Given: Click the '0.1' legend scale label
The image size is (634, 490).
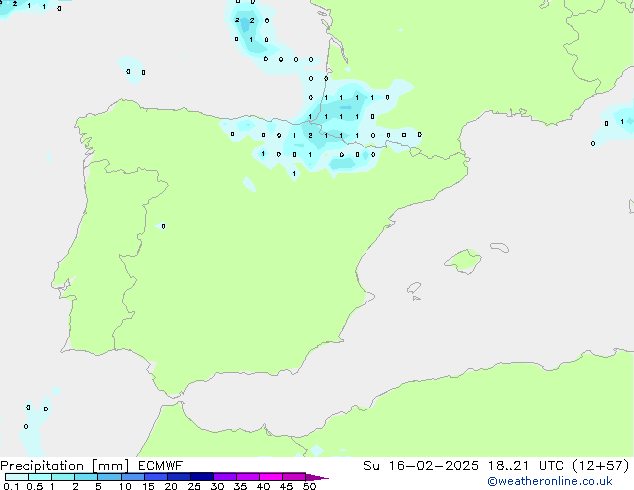Looking at the screenshot, I should click(11, 486).
